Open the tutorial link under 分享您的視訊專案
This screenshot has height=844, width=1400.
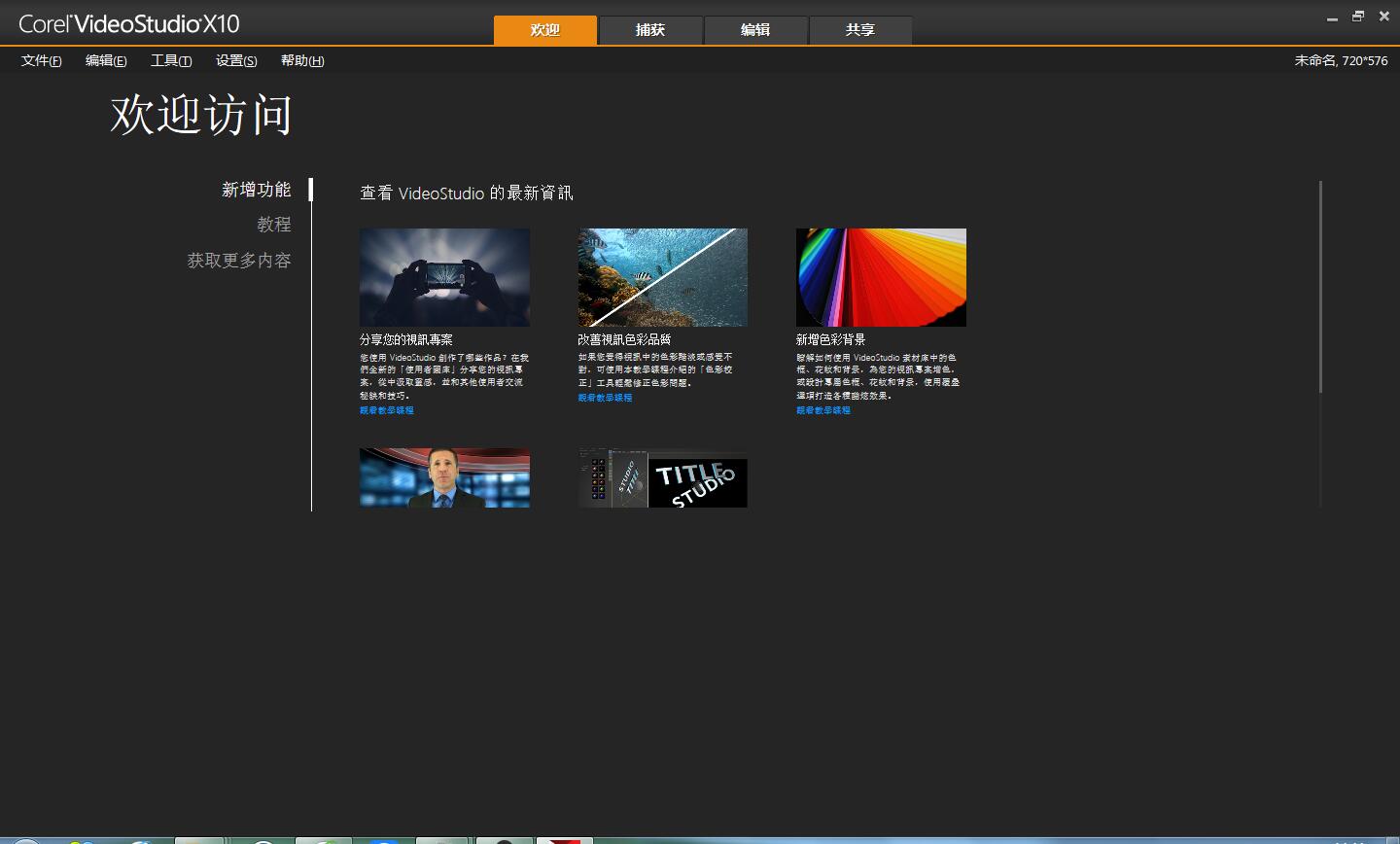coord(387,410)
